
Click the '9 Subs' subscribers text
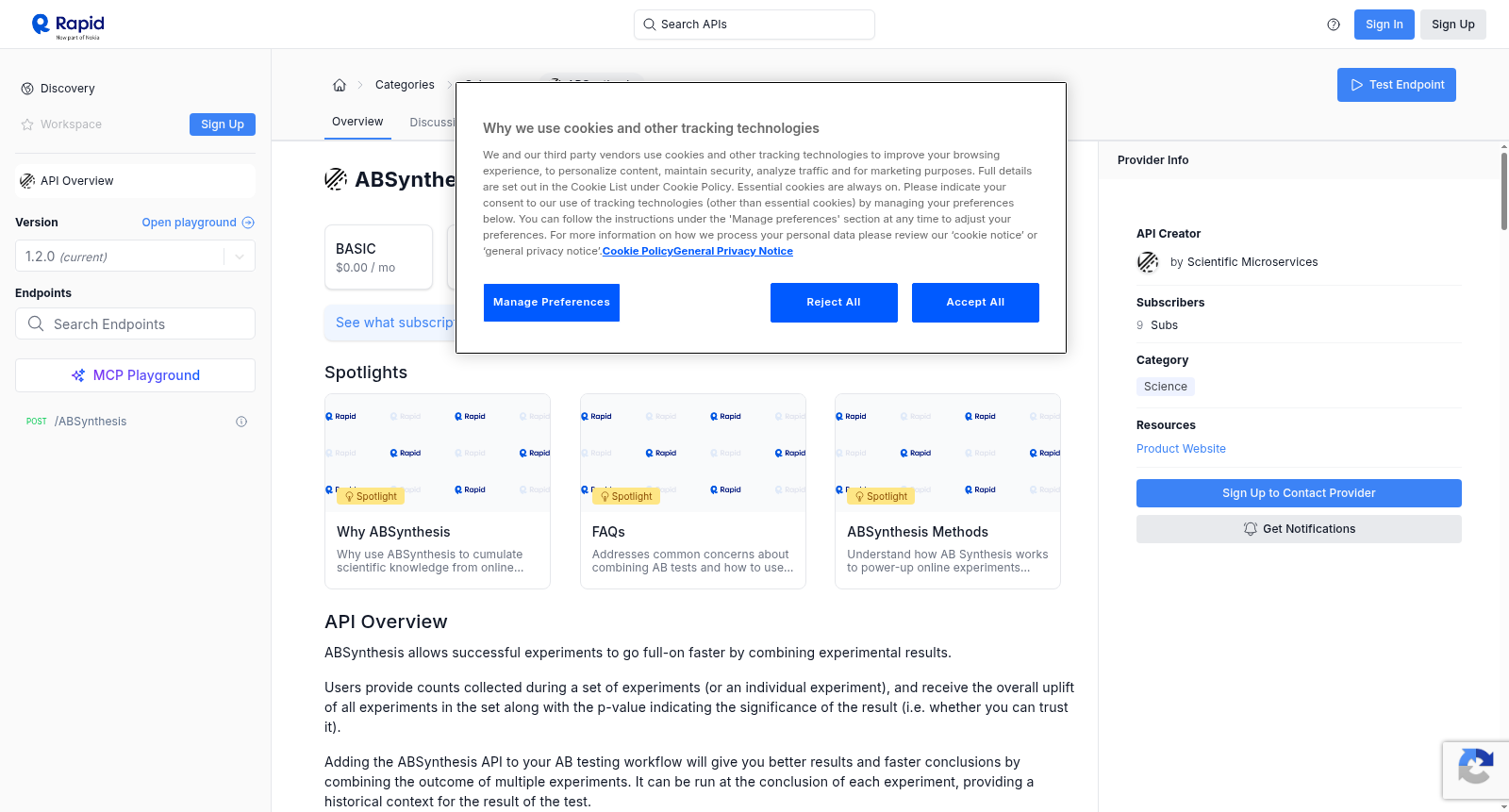(x=1157, y=325)
